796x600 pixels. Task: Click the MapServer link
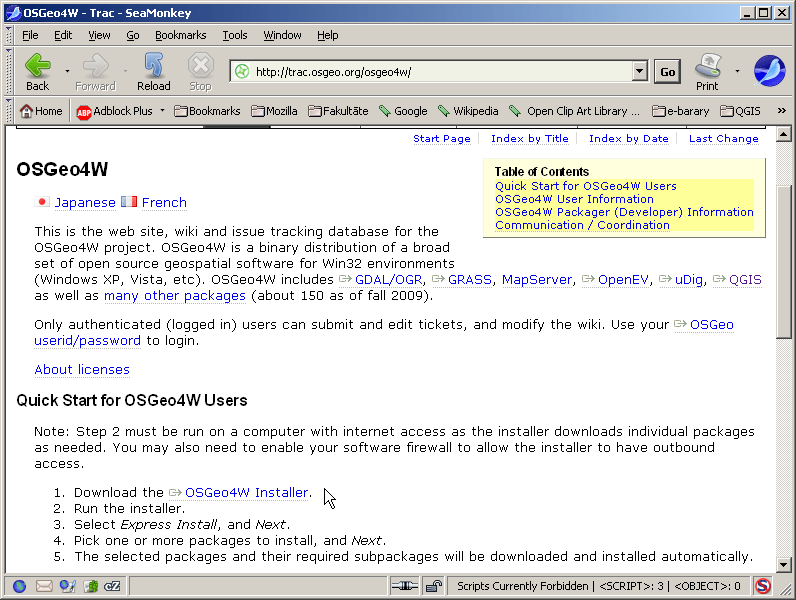click(x=537, y=280)
